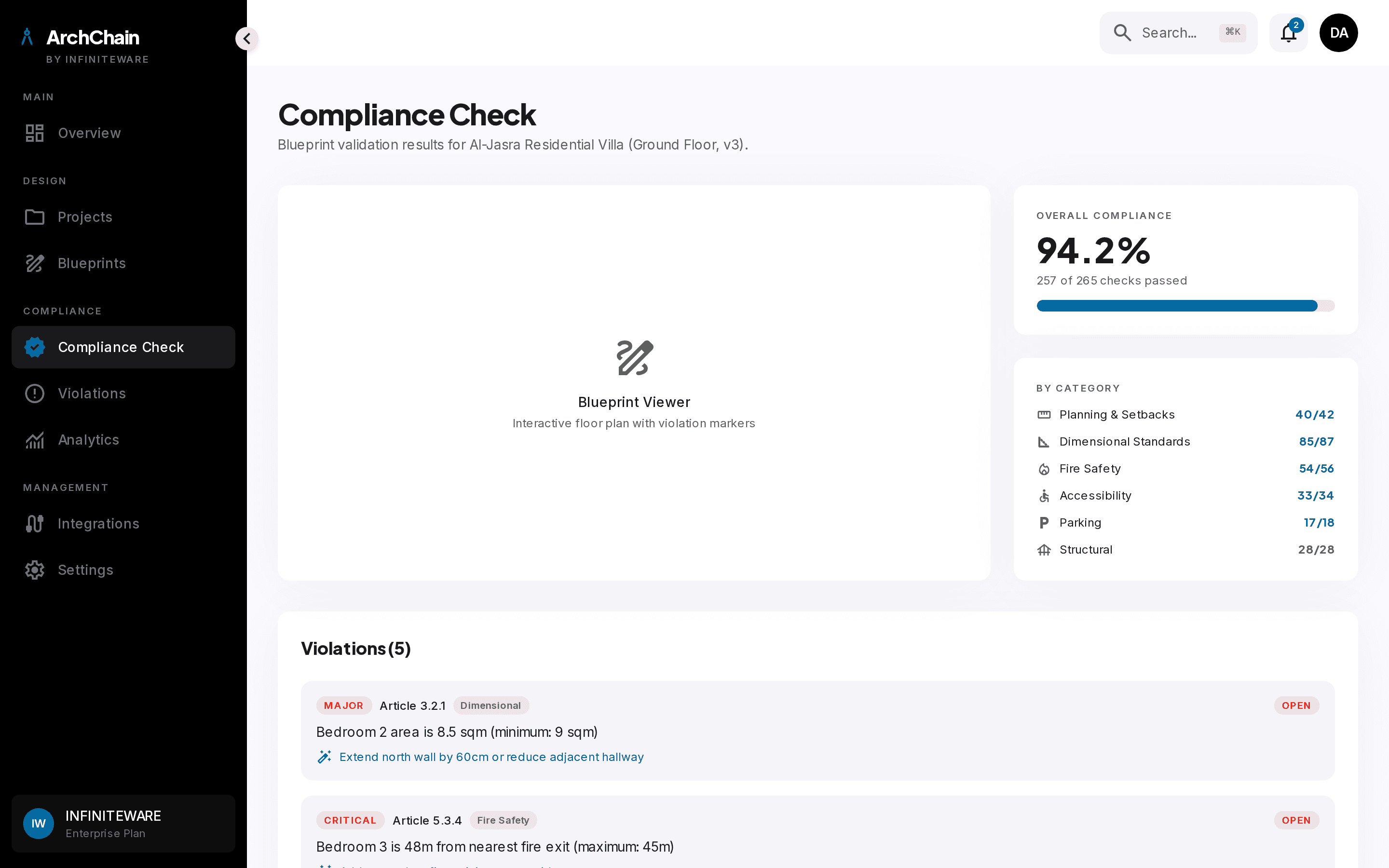Open Blueprints section
The image size is (1389, 868).
[123, 263]
